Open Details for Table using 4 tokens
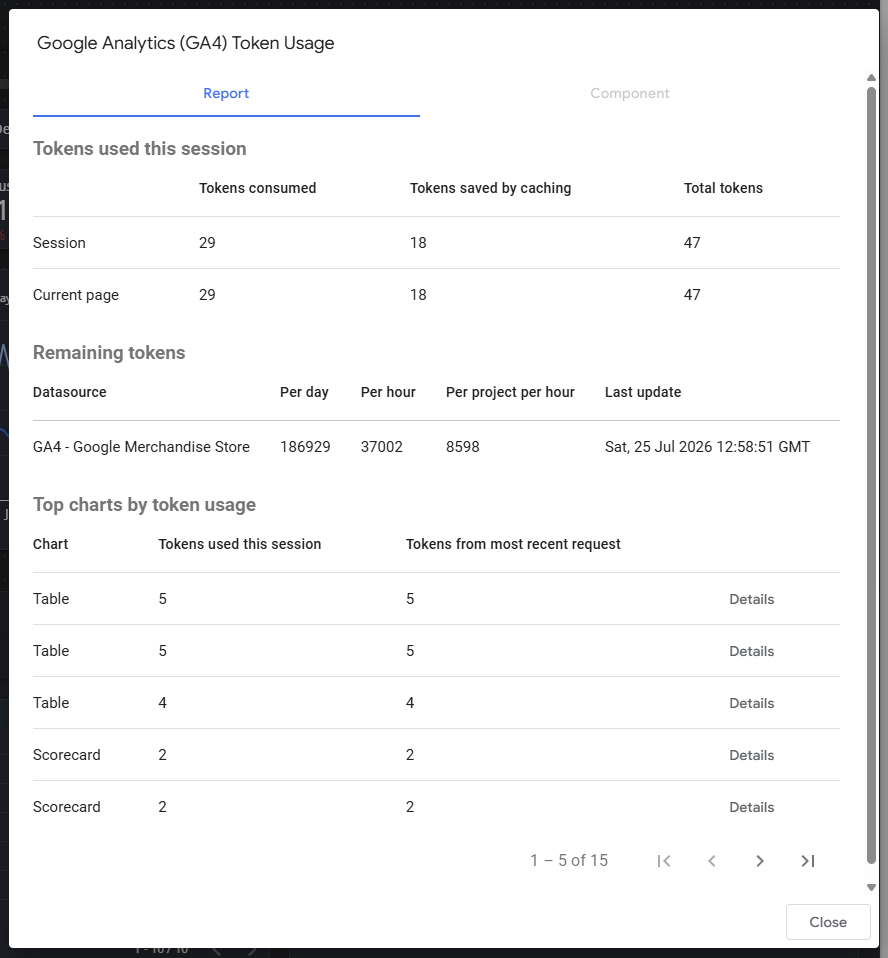The width and height of the screenshot is (888, 958). coord(752,703)
